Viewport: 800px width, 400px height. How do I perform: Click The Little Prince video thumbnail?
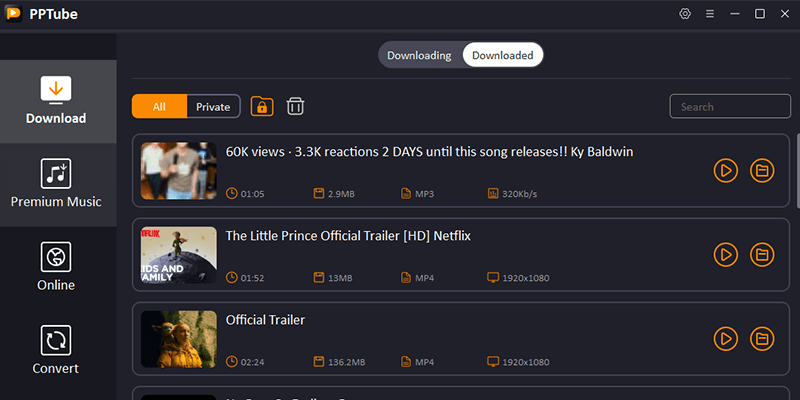(x=179, y=255)
